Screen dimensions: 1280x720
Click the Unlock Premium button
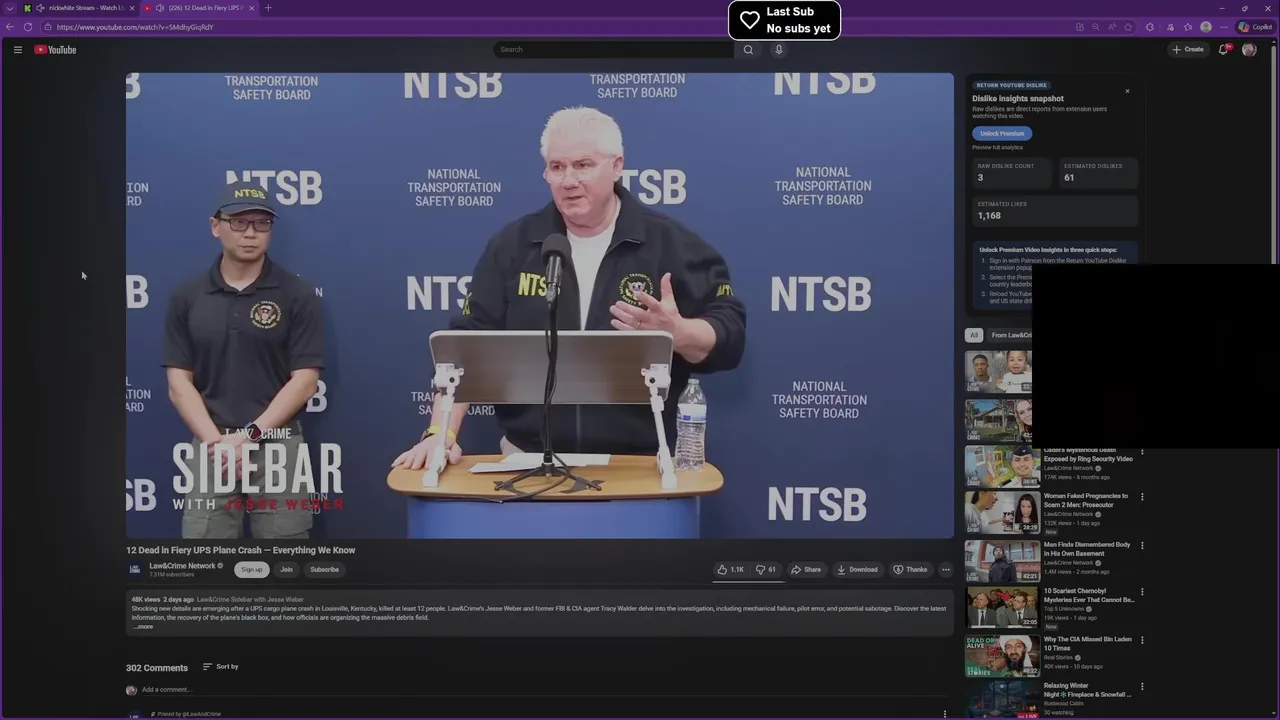(x=1002, y=133)
